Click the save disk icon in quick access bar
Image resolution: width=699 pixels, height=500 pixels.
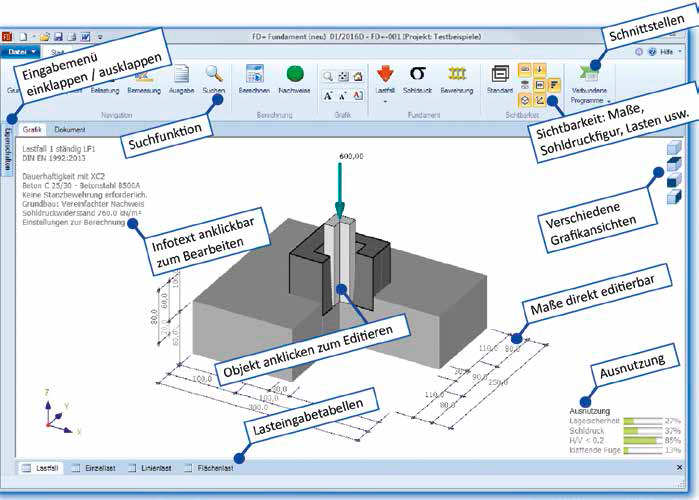pos(58,37)
